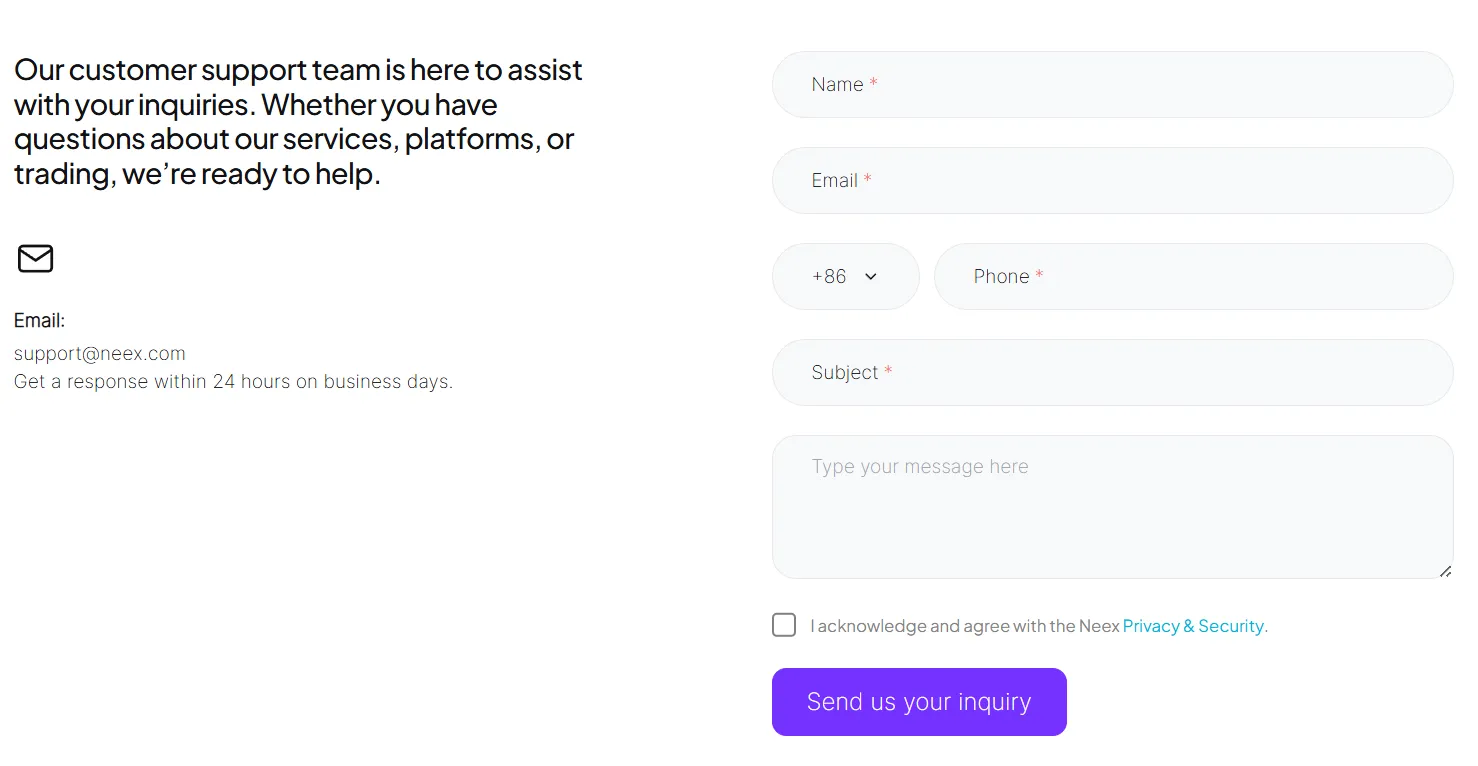Screen dimensions: 1478x766
Task: Click the 'Email:' label under the envelope
Action: [x=39, y=320]
